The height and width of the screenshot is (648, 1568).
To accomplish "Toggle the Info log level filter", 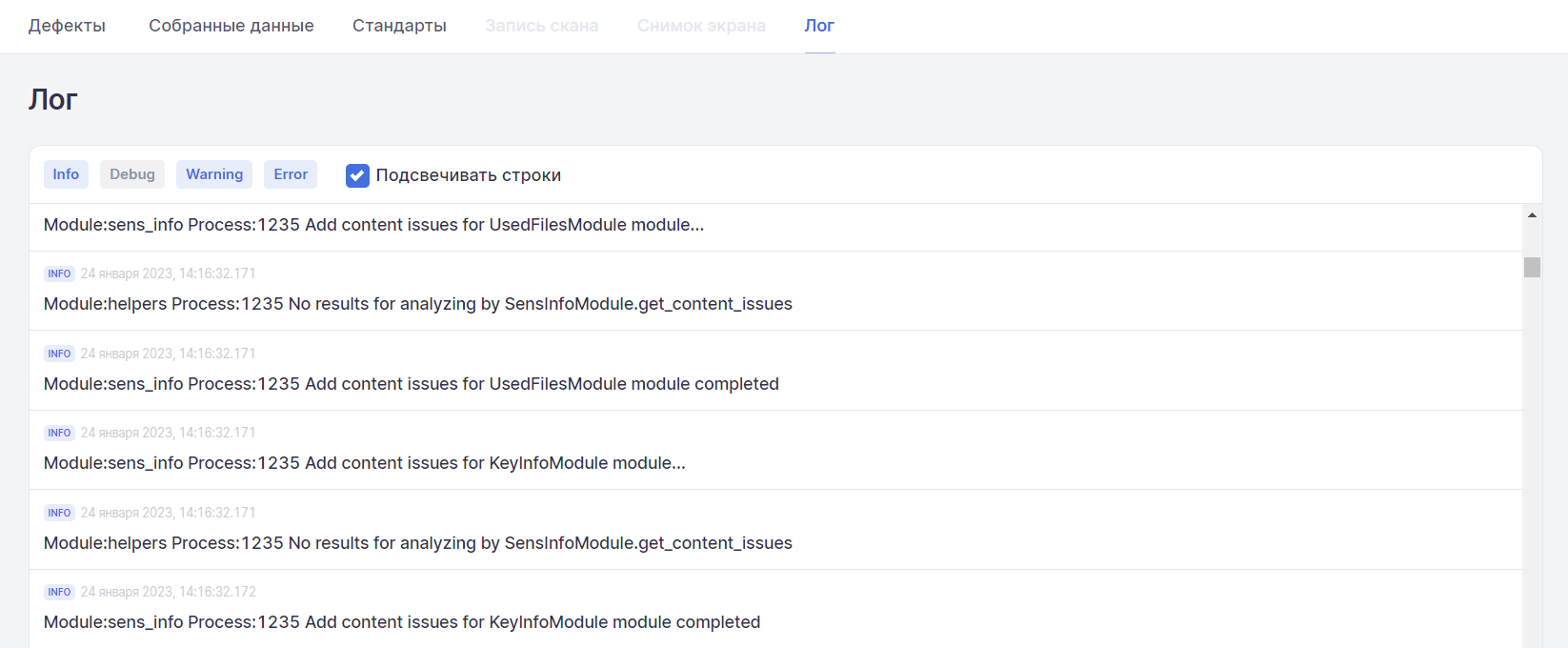I will [66, 174].
